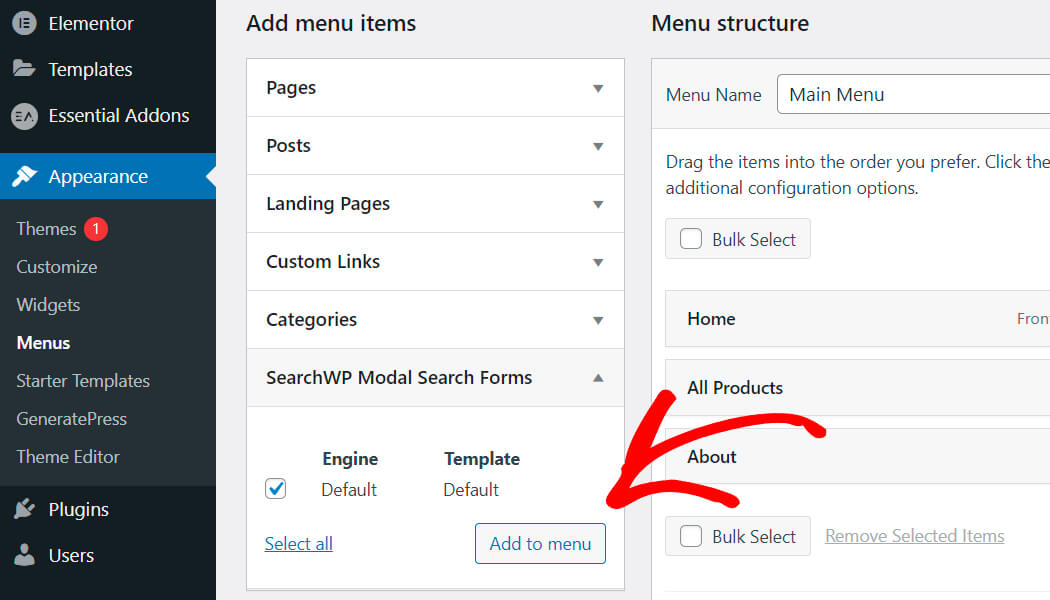Click the Templates folder icon

pos(24,68)
